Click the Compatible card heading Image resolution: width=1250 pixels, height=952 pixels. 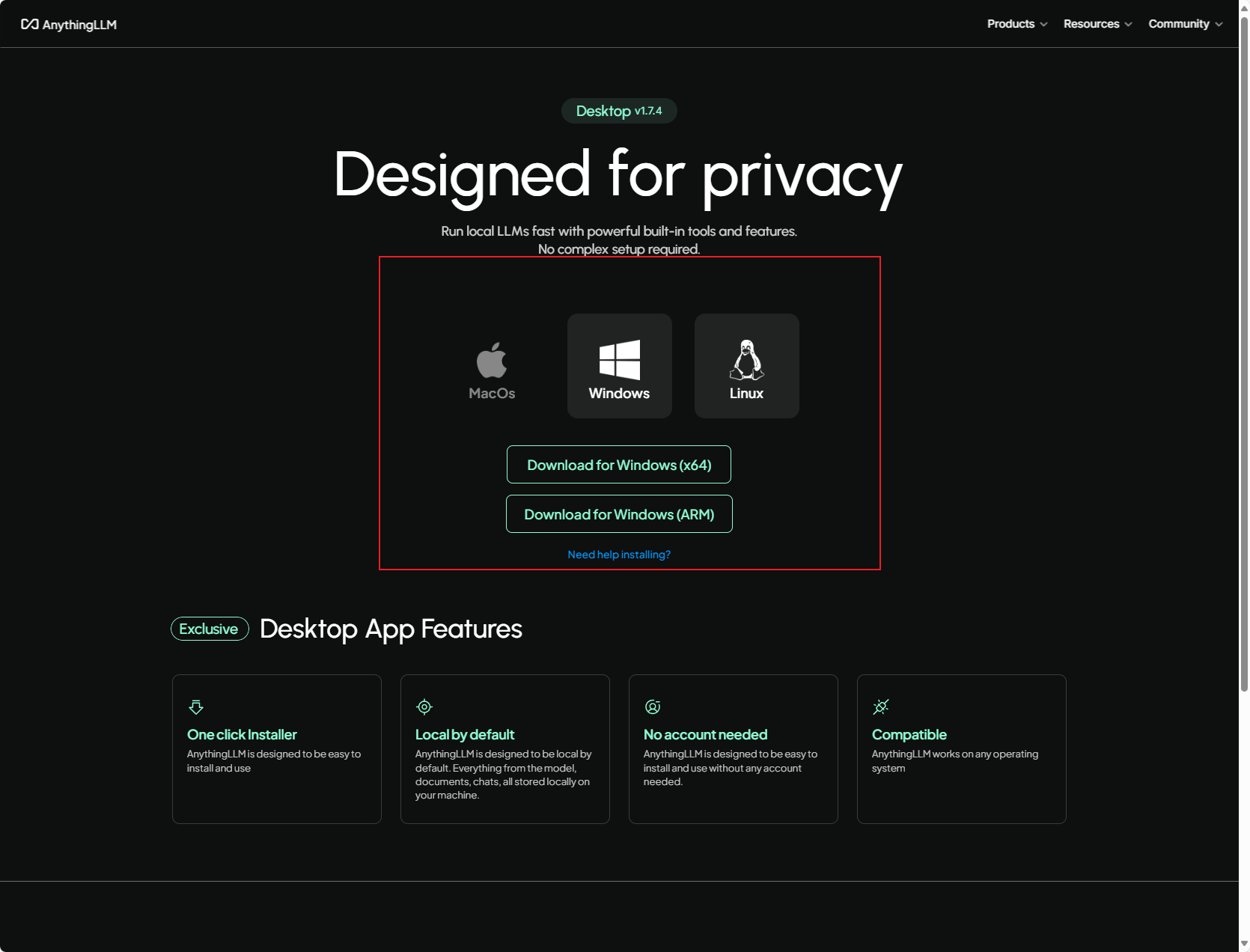[x=909, y=735]
